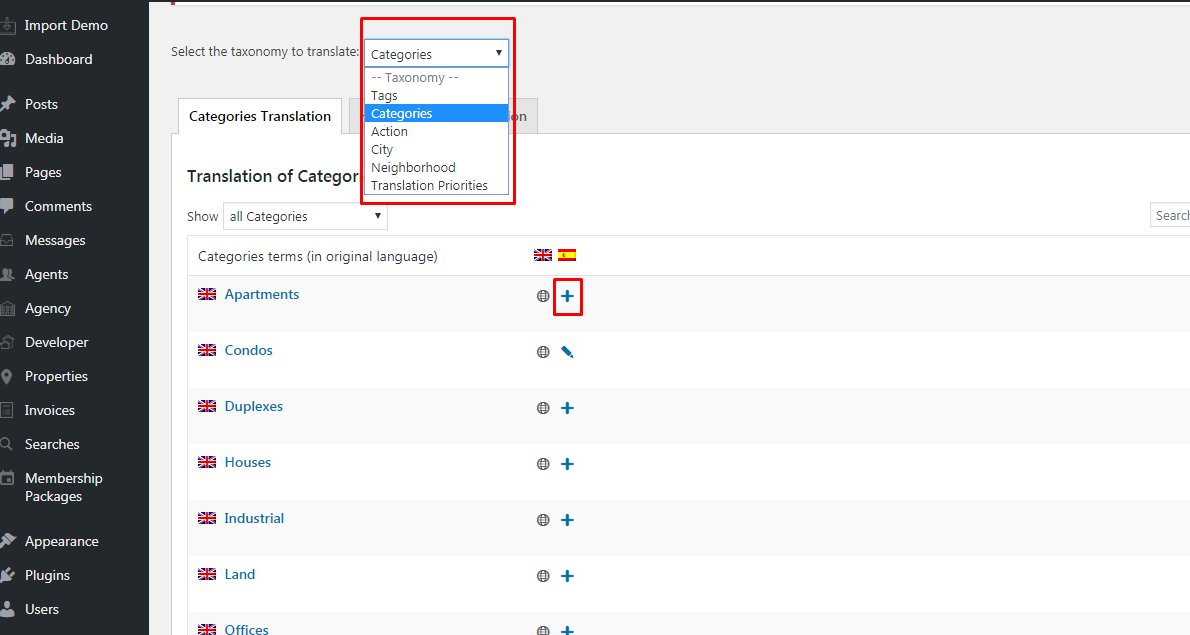This screenshot has width=1190, height=635.
Task: Choose Neighborhood from taxonomy list
Action: coord(413,168)
